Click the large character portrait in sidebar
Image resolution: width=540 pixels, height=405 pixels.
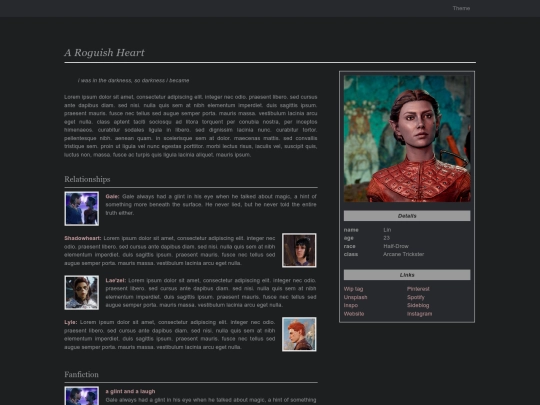coord(407,139)
